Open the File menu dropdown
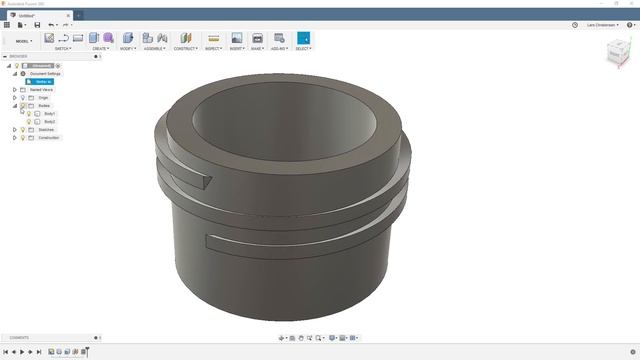Screen dimensions: 640x360 click(x=21, y=25)
